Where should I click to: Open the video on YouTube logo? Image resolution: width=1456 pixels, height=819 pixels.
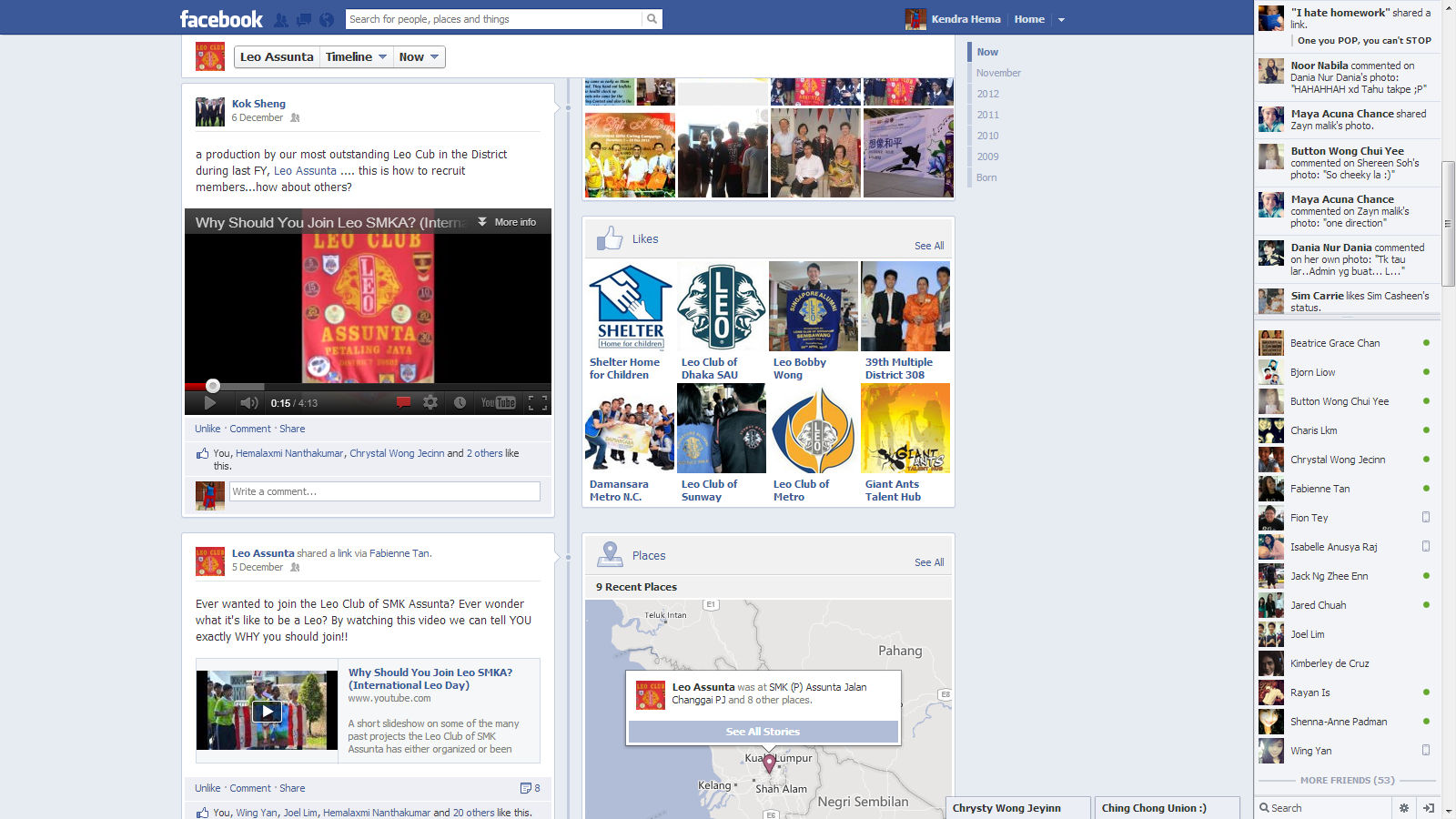click(x=498, y=402)
